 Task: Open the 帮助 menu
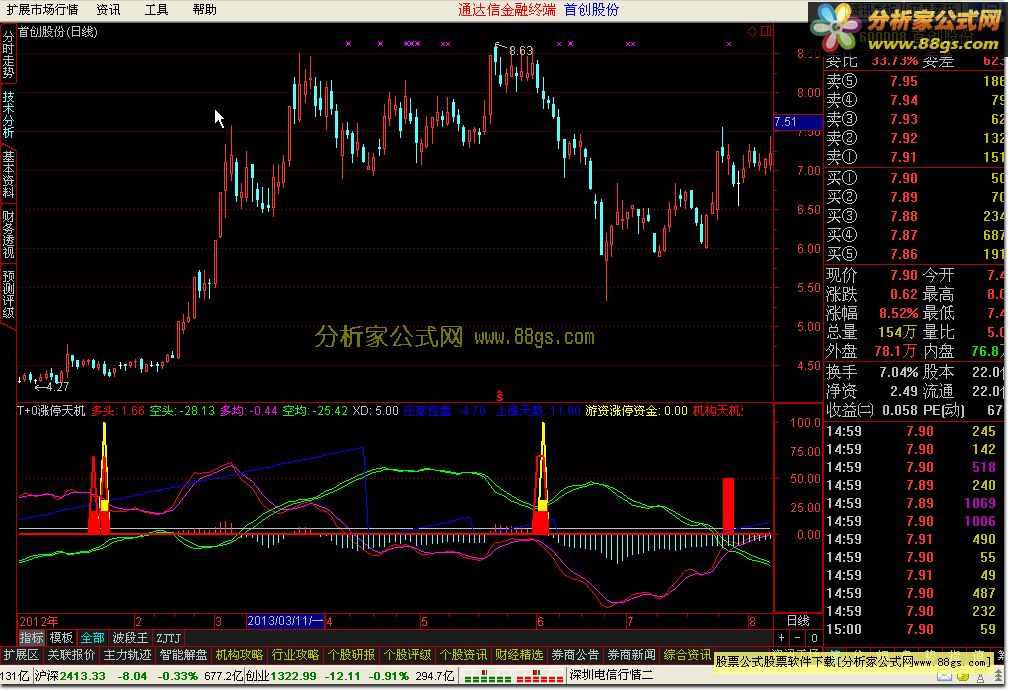(204, 10)
